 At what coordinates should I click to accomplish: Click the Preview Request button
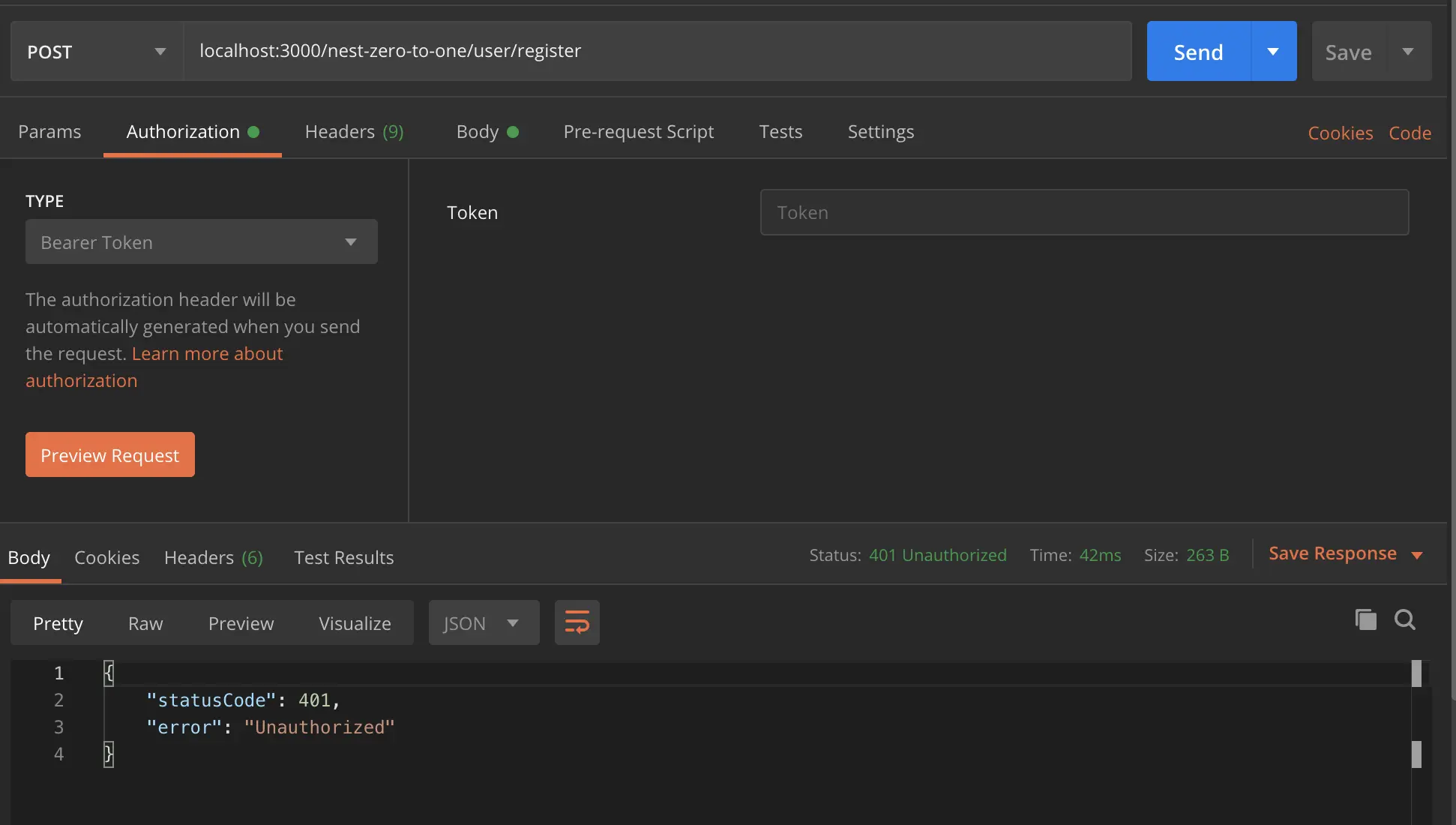[x=110, y=454]
